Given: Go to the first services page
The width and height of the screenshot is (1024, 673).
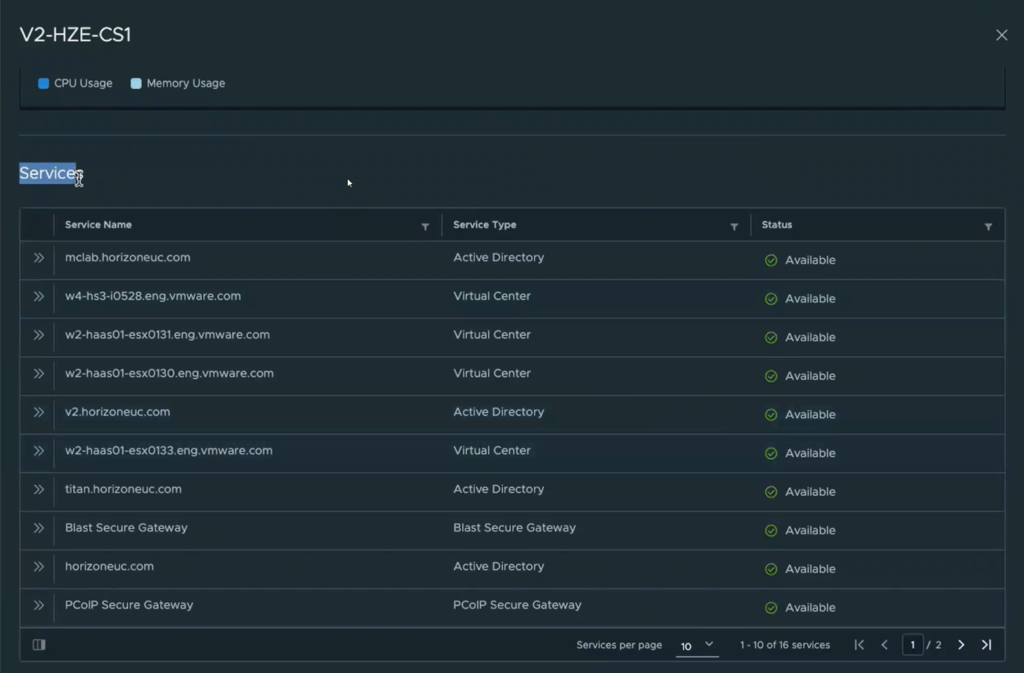Looking at the screenshot, I should point(859,645).
